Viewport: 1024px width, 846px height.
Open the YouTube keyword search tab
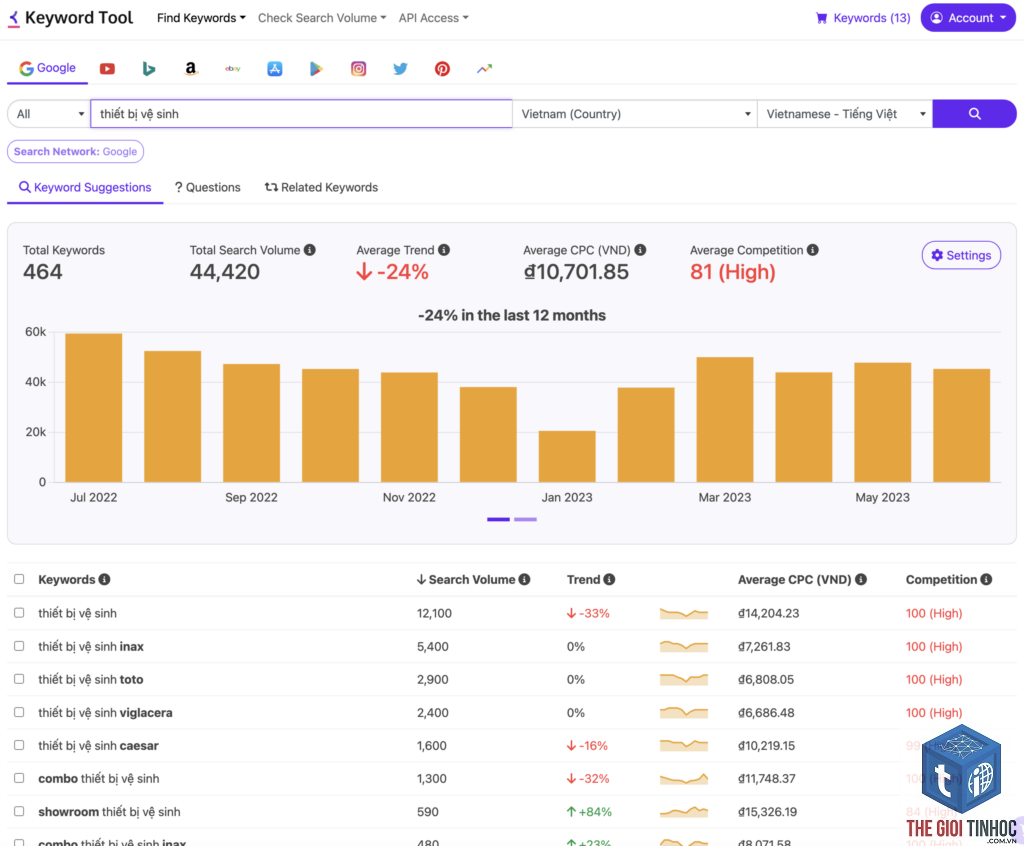pyautogui.click(x=107, y=69)
